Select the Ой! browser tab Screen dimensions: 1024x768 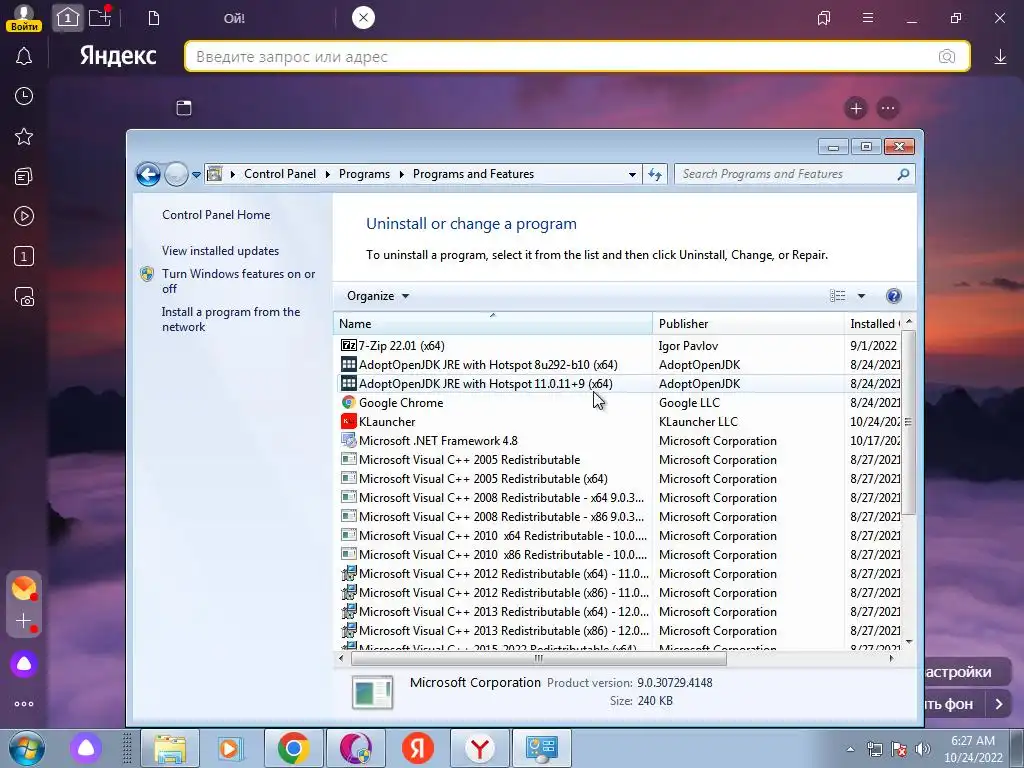[x=234, y=18]
